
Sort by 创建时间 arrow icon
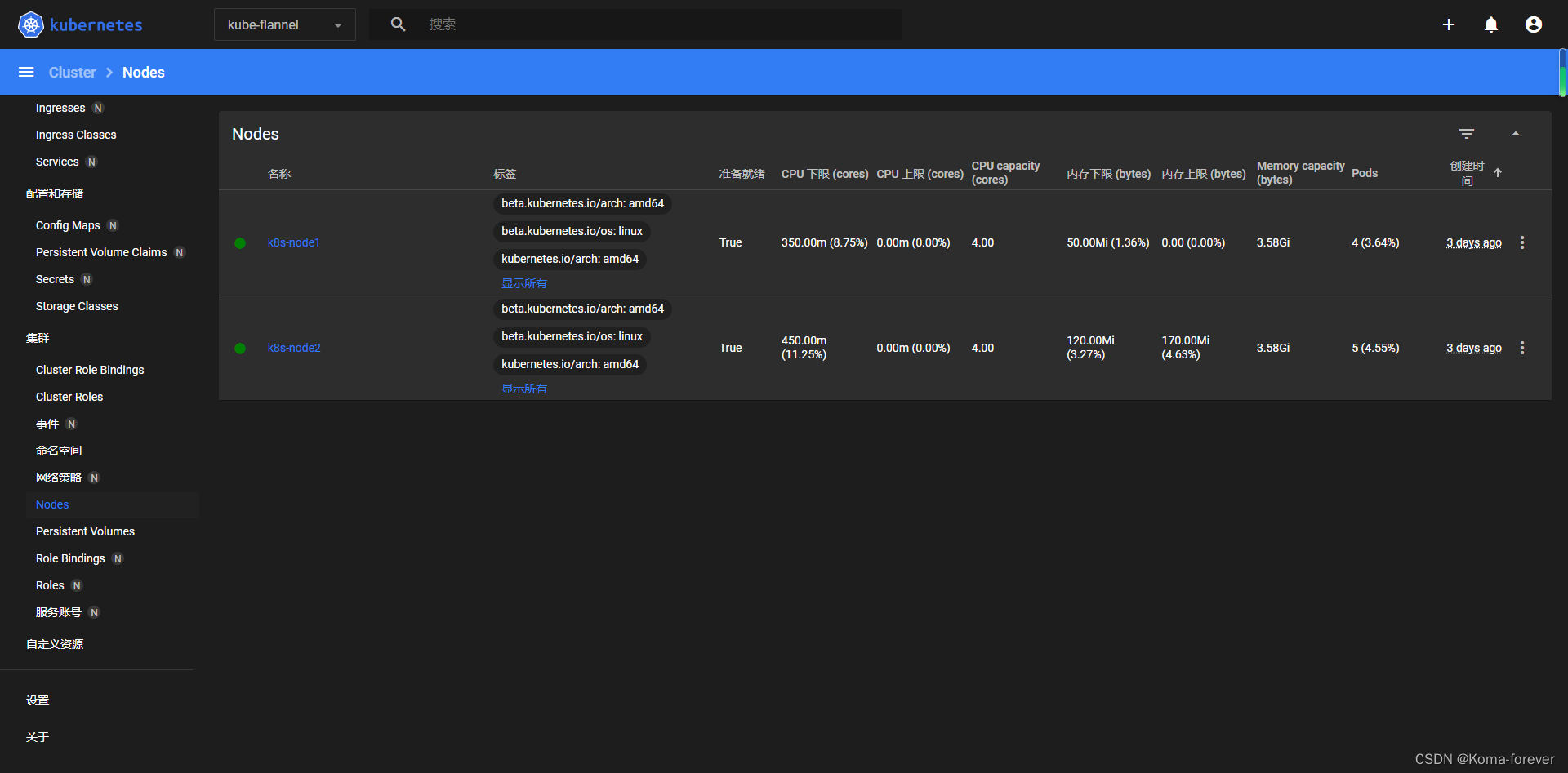pos(1498,173)
